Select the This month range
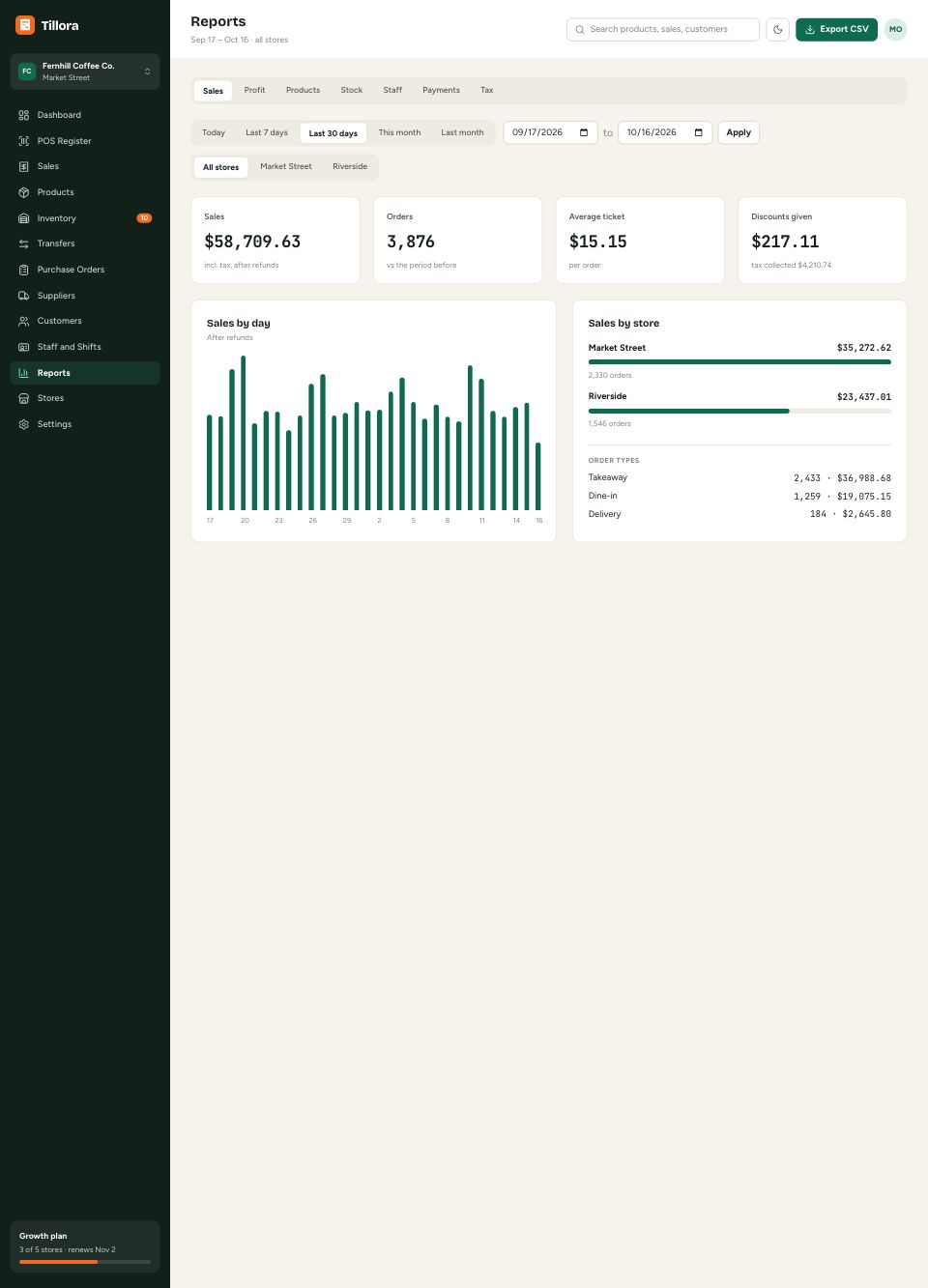Screen dimensions: 928x1288 click(399, 132)
